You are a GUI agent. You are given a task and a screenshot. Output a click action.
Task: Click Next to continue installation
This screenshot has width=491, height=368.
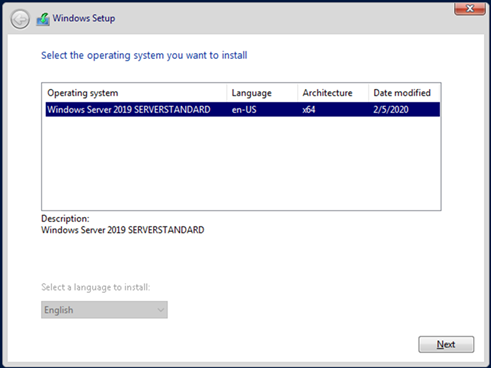(446, 344)
